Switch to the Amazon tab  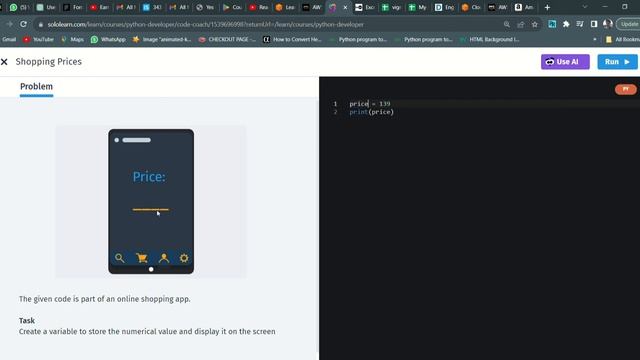[524, 7]
